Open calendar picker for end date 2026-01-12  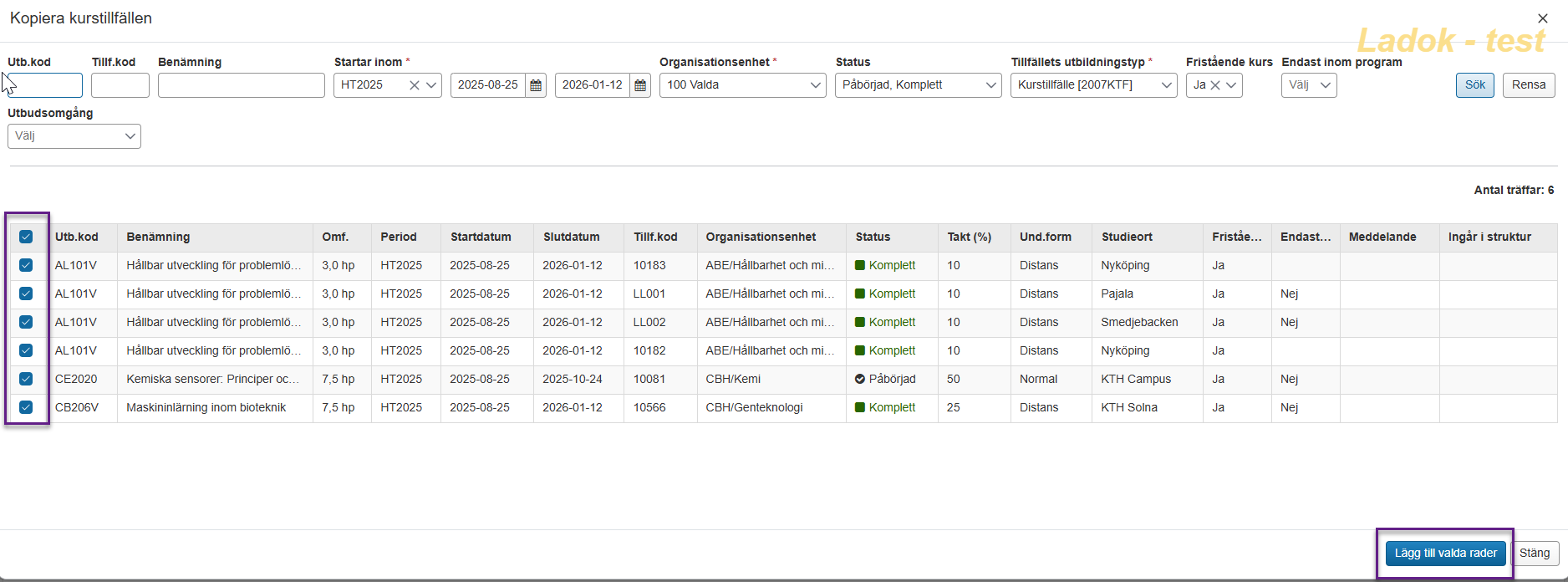640,85
